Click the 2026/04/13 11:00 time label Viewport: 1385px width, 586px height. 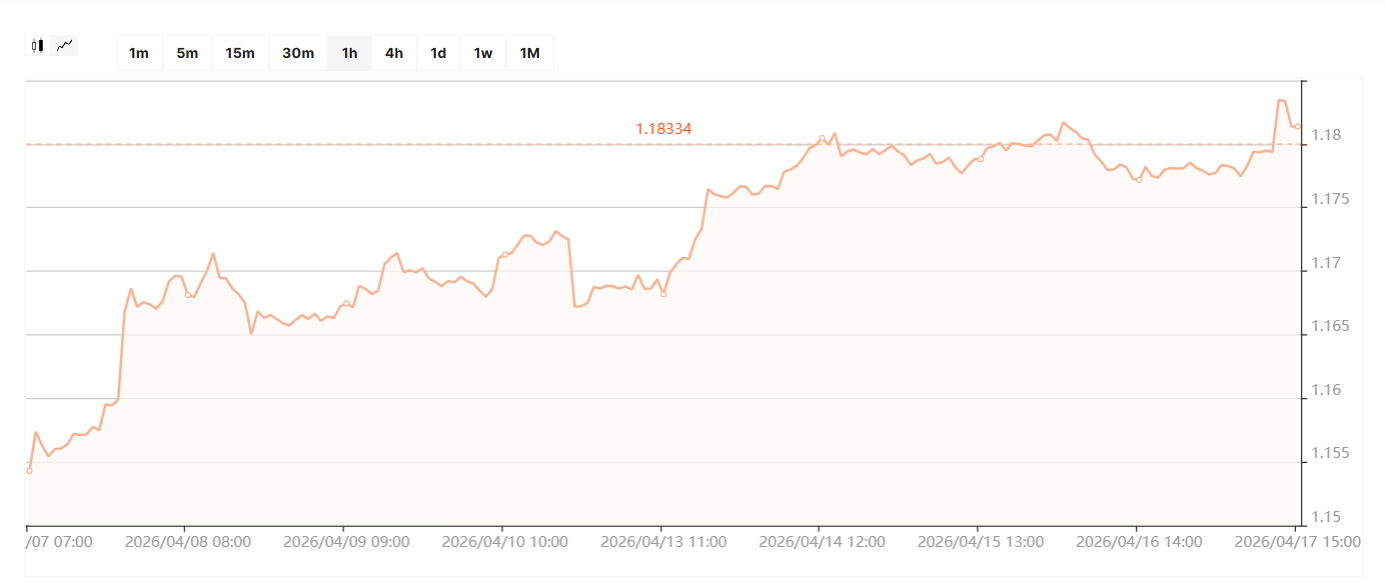pos(663,542)
